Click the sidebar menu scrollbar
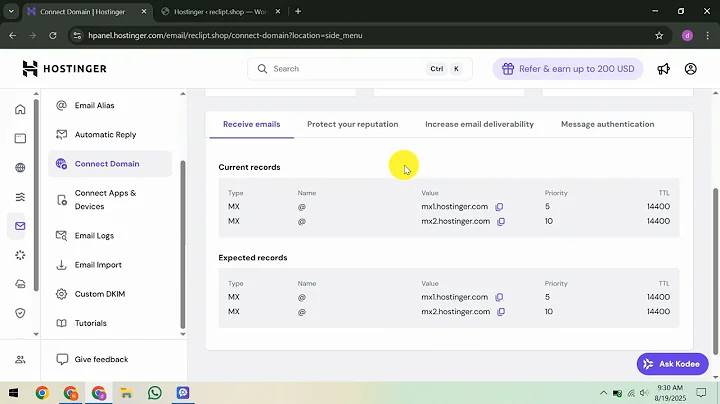This screenshot has width=720, height=404. point(183,243)
